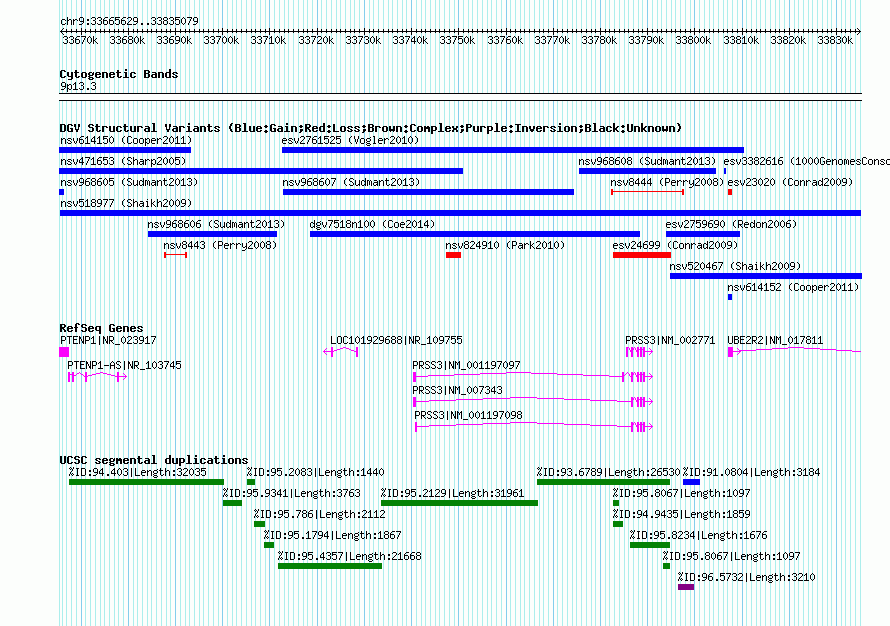Open esv2759690 (Redon2006) variant label

(x=731, y=224)
